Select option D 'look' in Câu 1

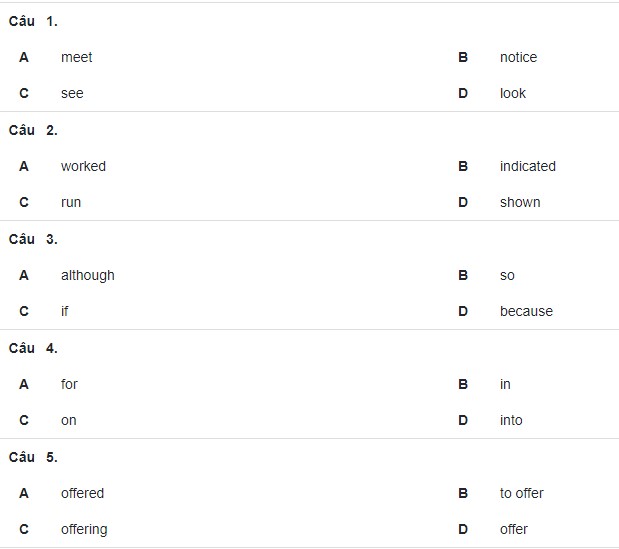tap(513, 94)
